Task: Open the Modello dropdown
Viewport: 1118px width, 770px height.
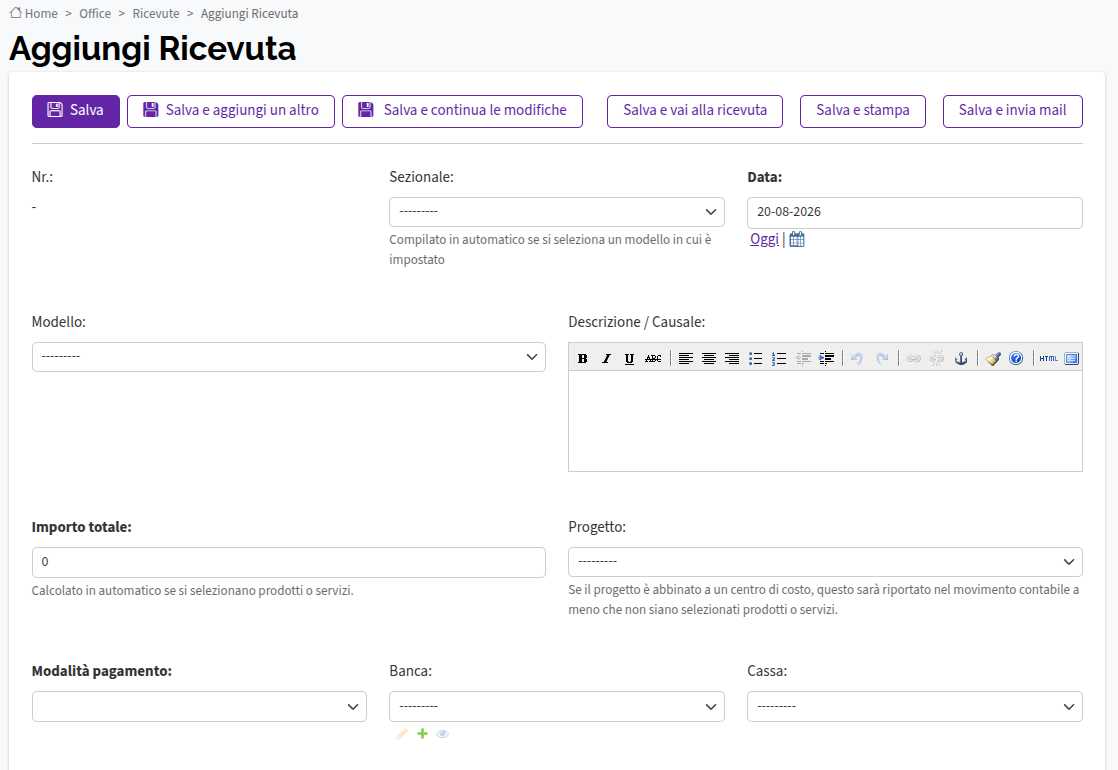Action: [289, 357]
